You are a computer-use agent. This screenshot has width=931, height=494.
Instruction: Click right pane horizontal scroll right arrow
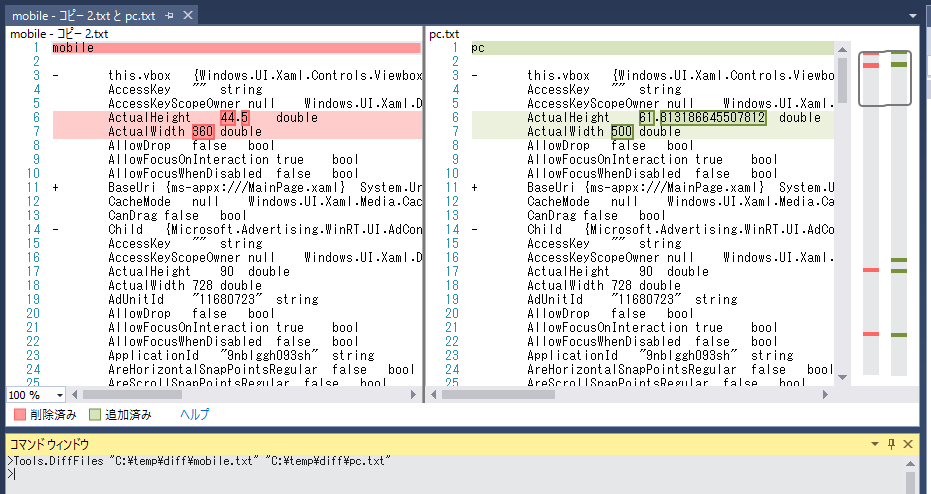825,394
